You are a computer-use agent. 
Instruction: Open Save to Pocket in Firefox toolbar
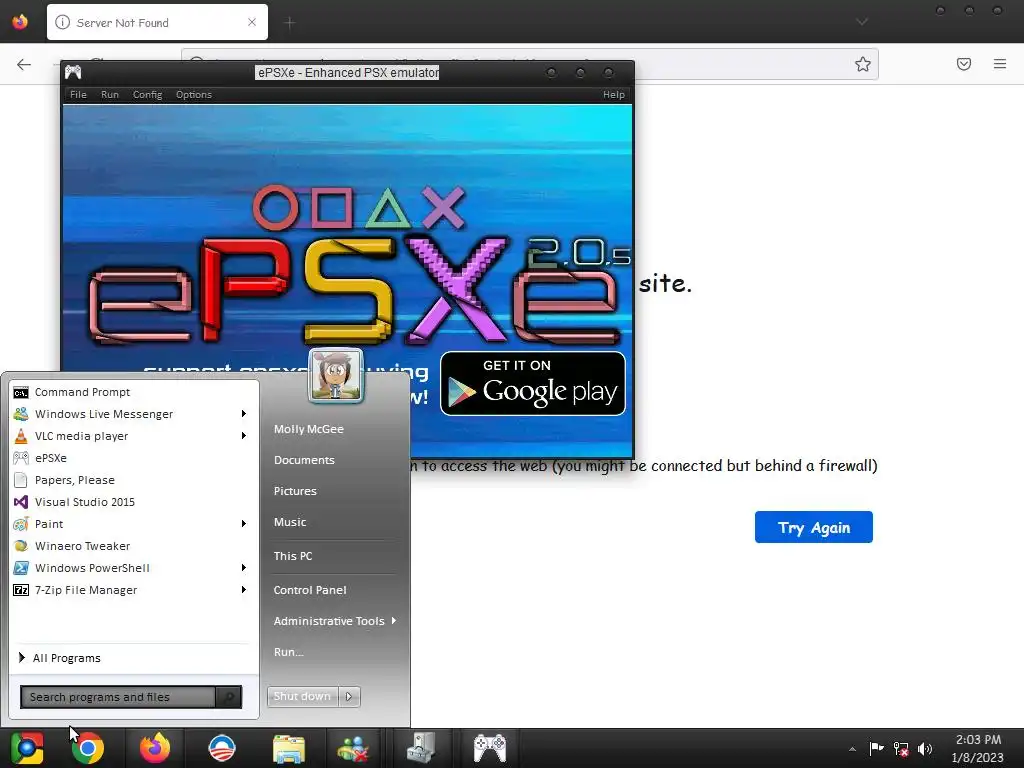coord(964,64)
